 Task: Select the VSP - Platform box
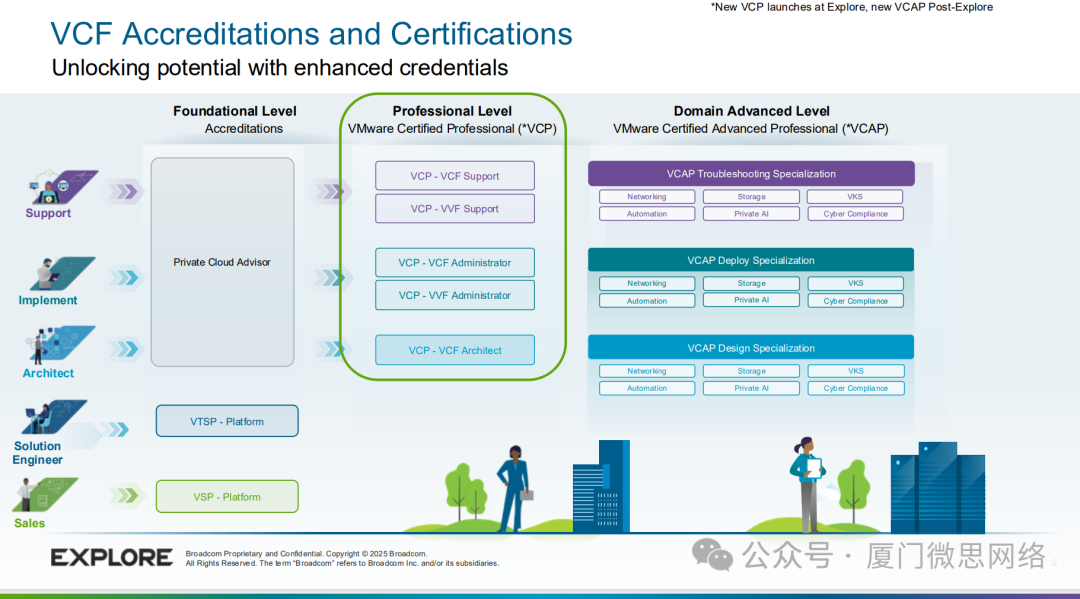pyautogui.click(x=227, y=496)
